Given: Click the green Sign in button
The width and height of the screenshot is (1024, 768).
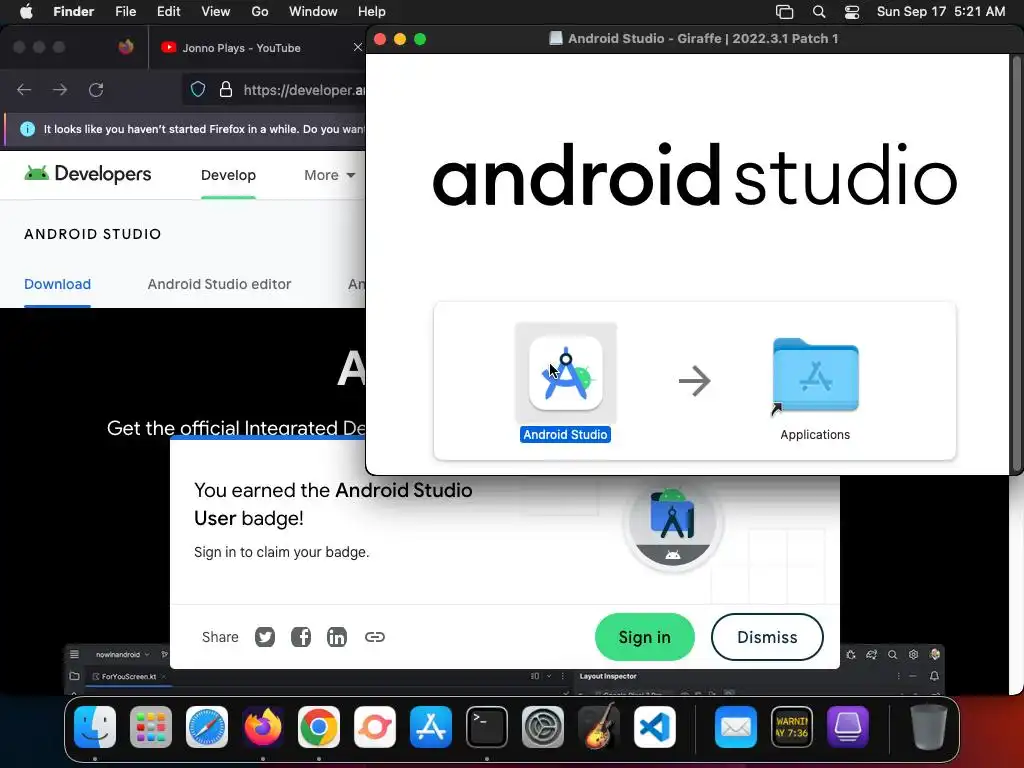Looking at the screenshot, I should [645, 637].
